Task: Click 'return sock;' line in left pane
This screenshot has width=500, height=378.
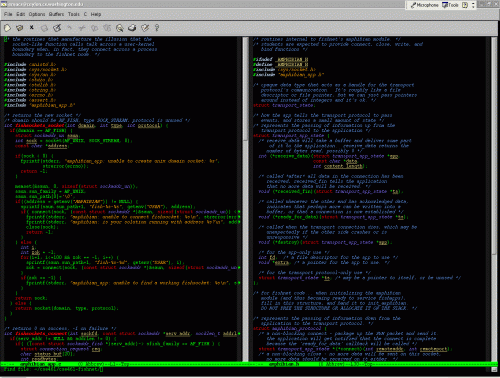Action: (x=31, y=298)
